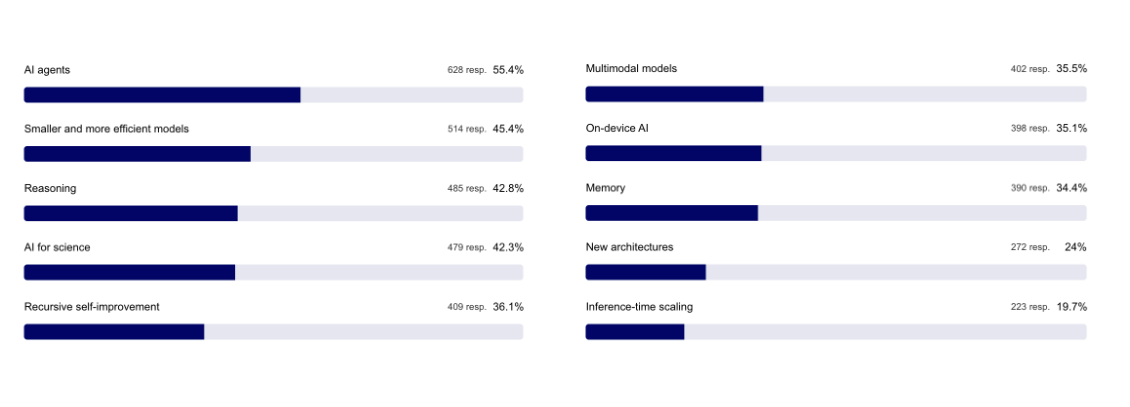
Task: Click the On-device AI bar
Action: tap(835, 153)
